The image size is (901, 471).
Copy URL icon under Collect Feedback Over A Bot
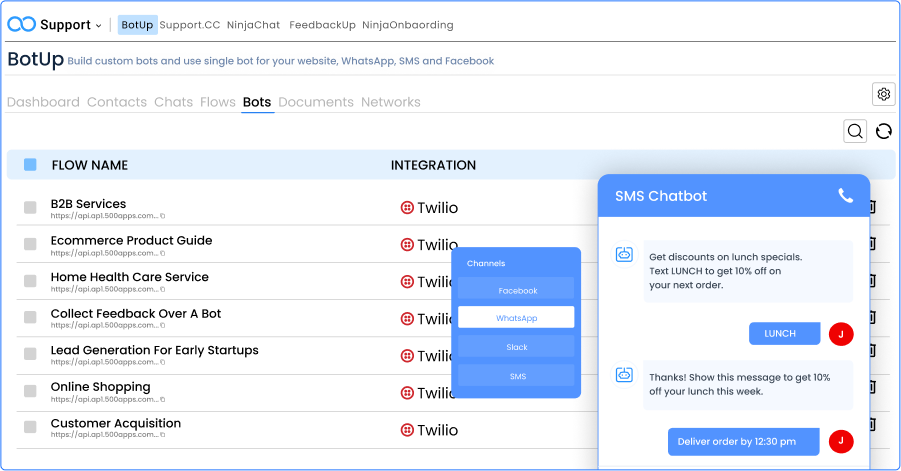163,325
